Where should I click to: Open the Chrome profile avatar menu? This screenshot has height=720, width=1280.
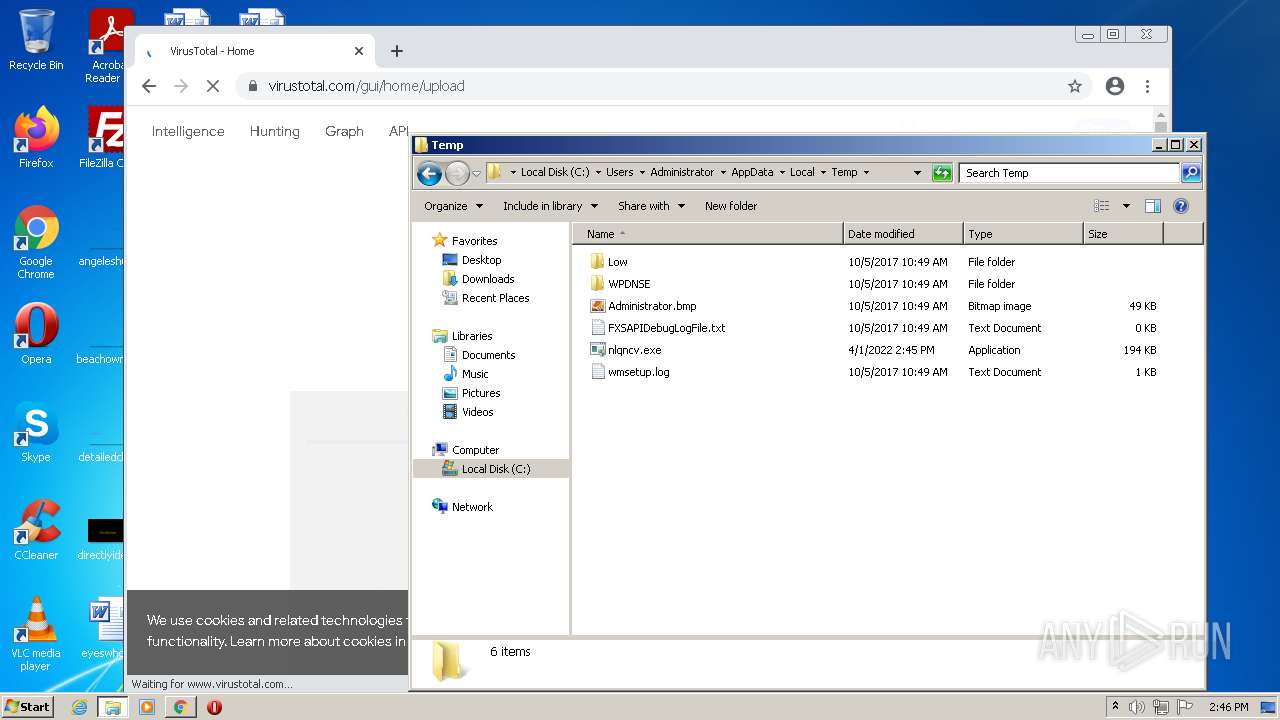click(1115, 86)
